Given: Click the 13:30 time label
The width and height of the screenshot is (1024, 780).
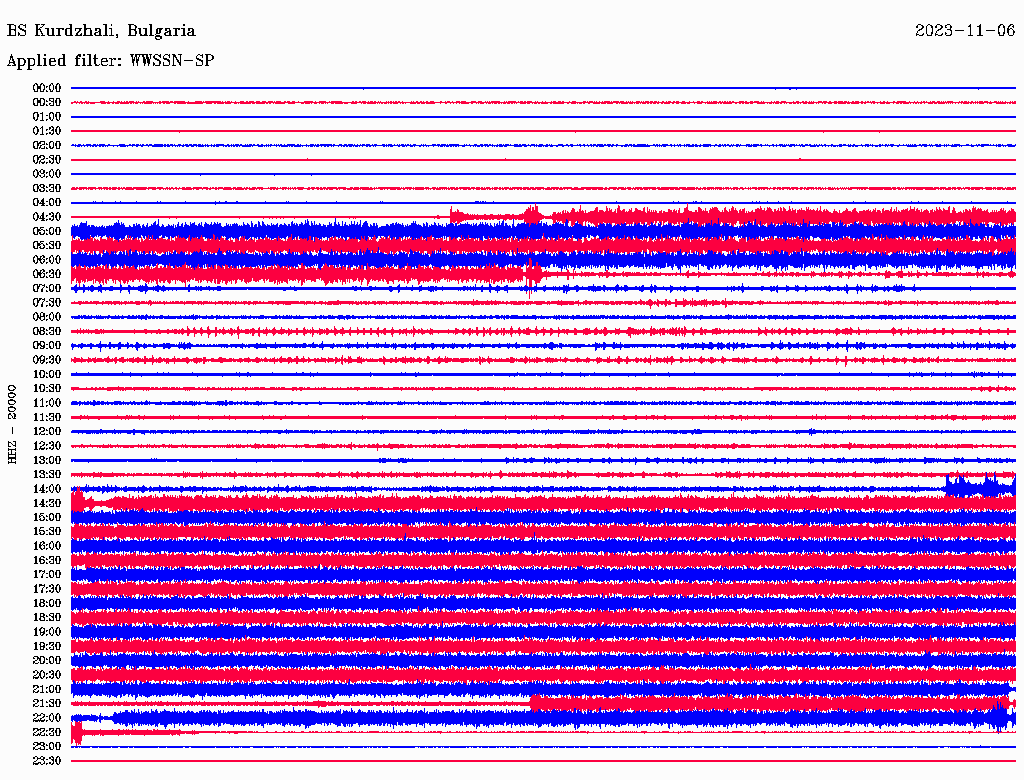Looking at the screenshot, I should point(47,474).
